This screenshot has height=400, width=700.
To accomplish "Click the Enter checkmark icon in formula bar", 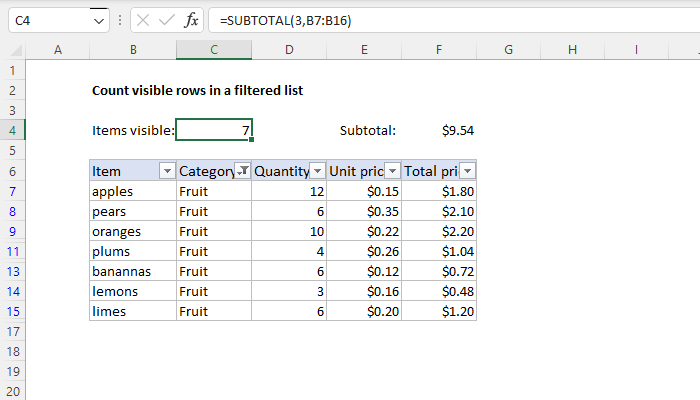I will (x=165, y=19).
